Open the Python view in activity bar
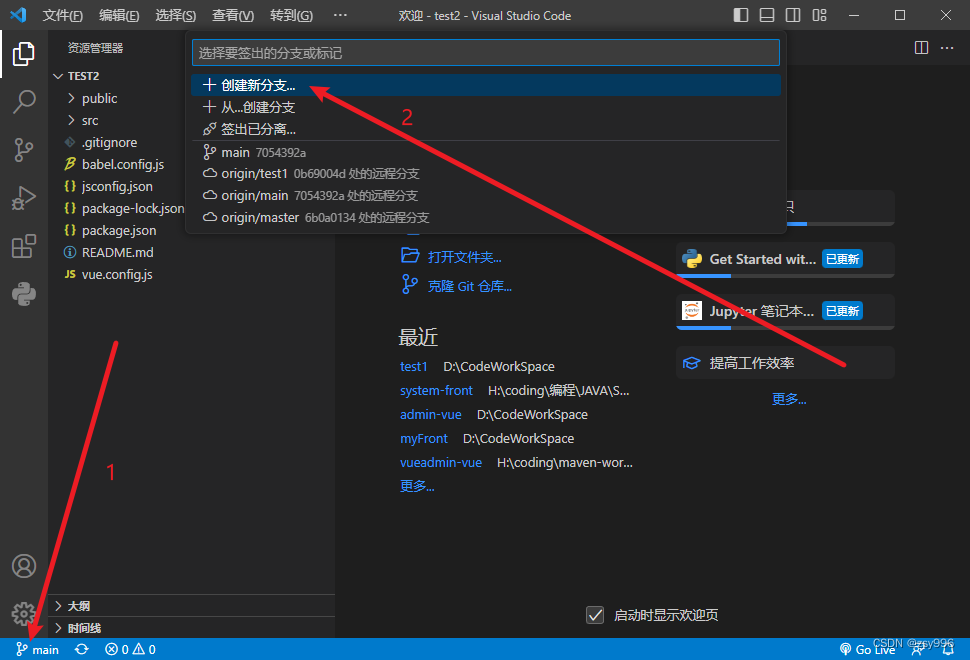This screenshot has width=970, height=660. [24, 294]
